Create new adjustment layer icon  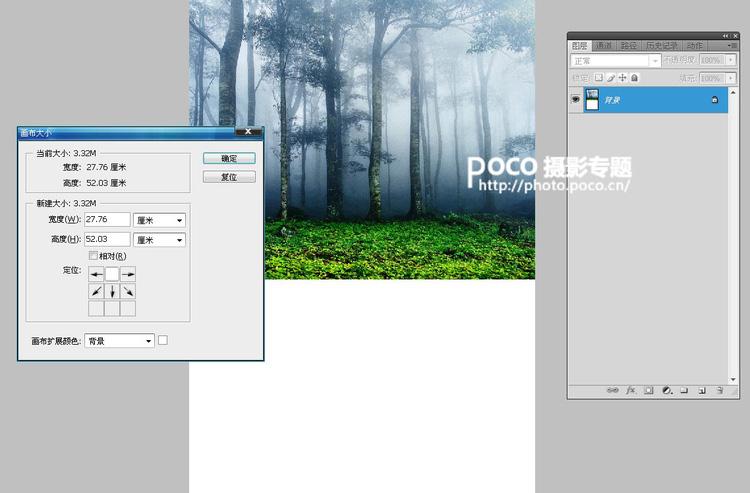(666, 391)
